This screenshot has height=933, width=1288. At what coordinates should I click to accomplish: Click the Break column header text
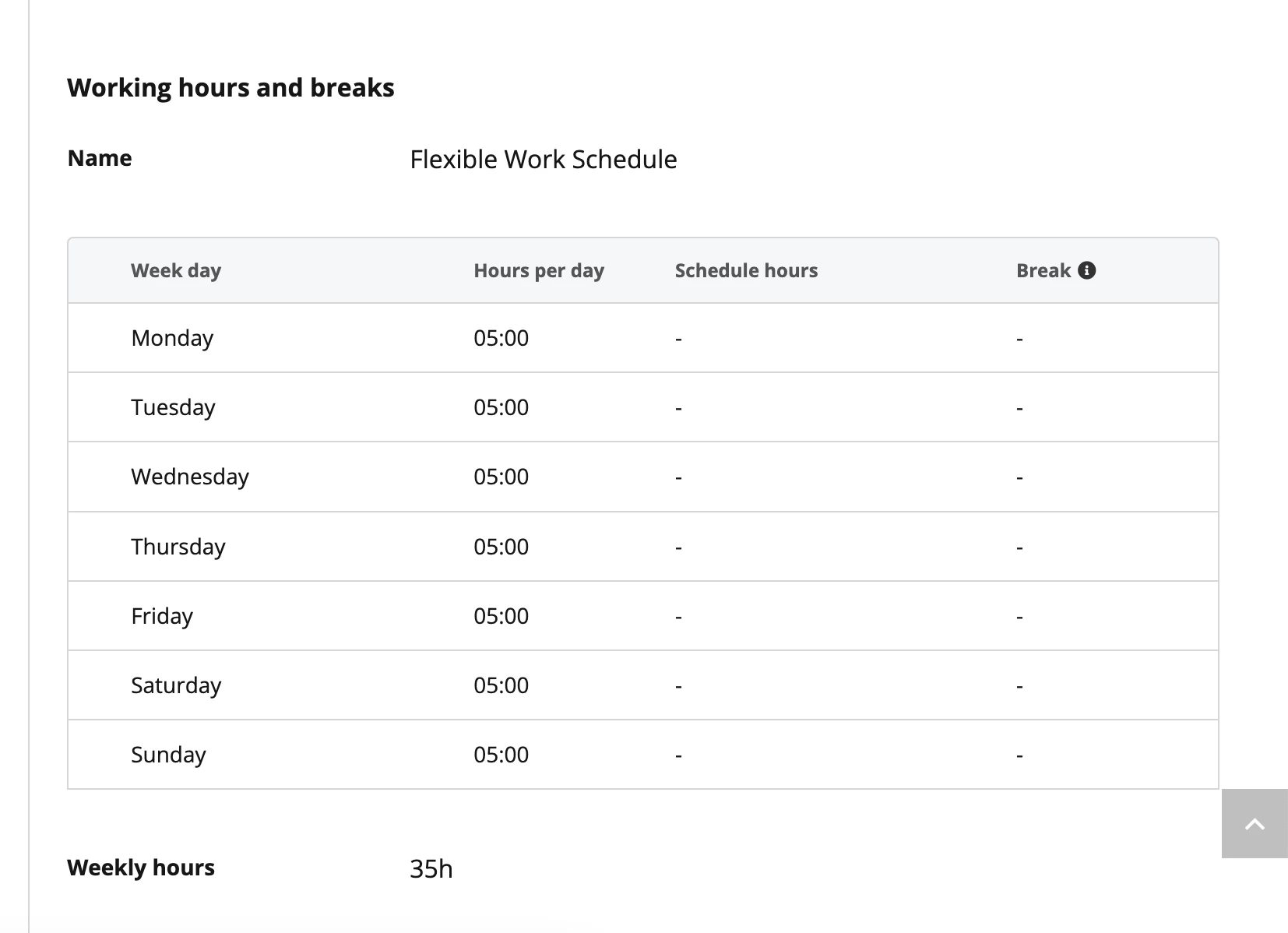pos(1043,270)
